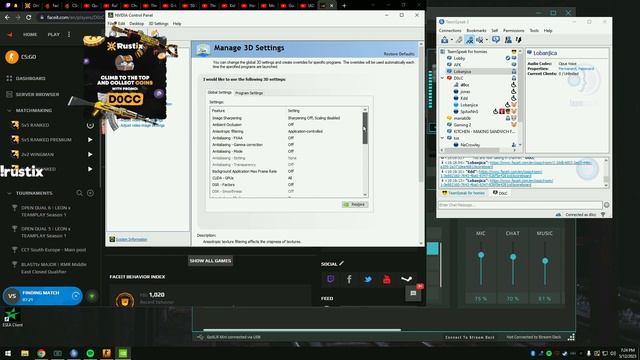The height and width of the screenshot is (360, 640).
Task: Open Chrome from the taskbar
Action: pos(41,353)
